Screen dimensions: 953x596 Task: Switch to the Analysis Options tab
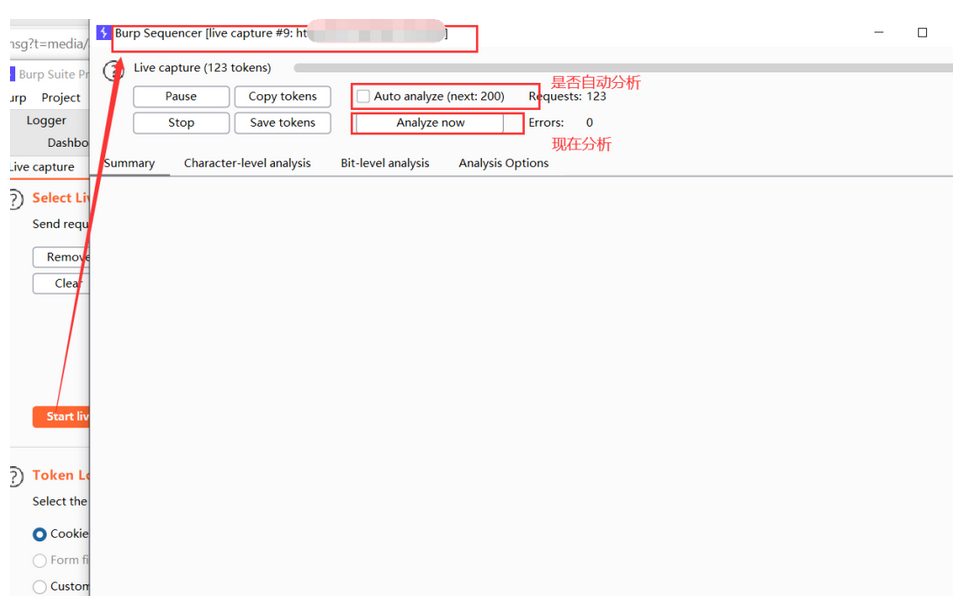click(x=503, y=163)
